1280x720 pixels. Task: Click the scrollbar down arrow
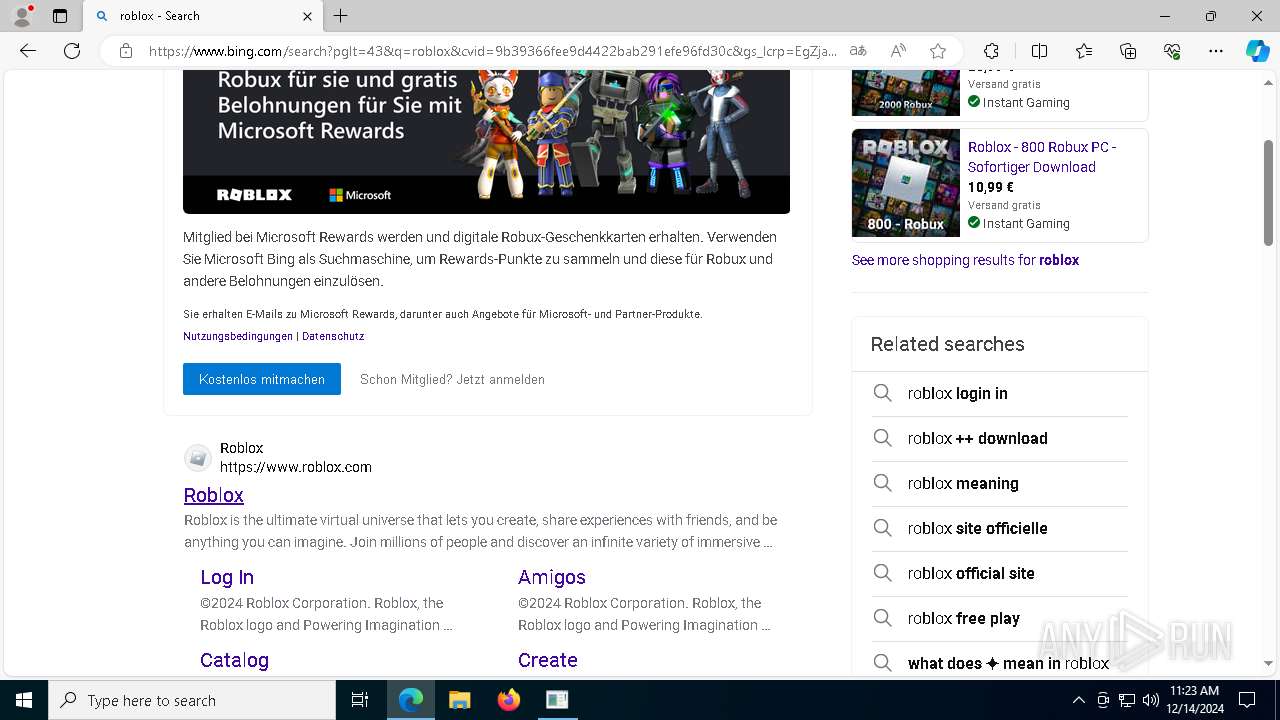pyautogui.click(x=1268, y=663)
